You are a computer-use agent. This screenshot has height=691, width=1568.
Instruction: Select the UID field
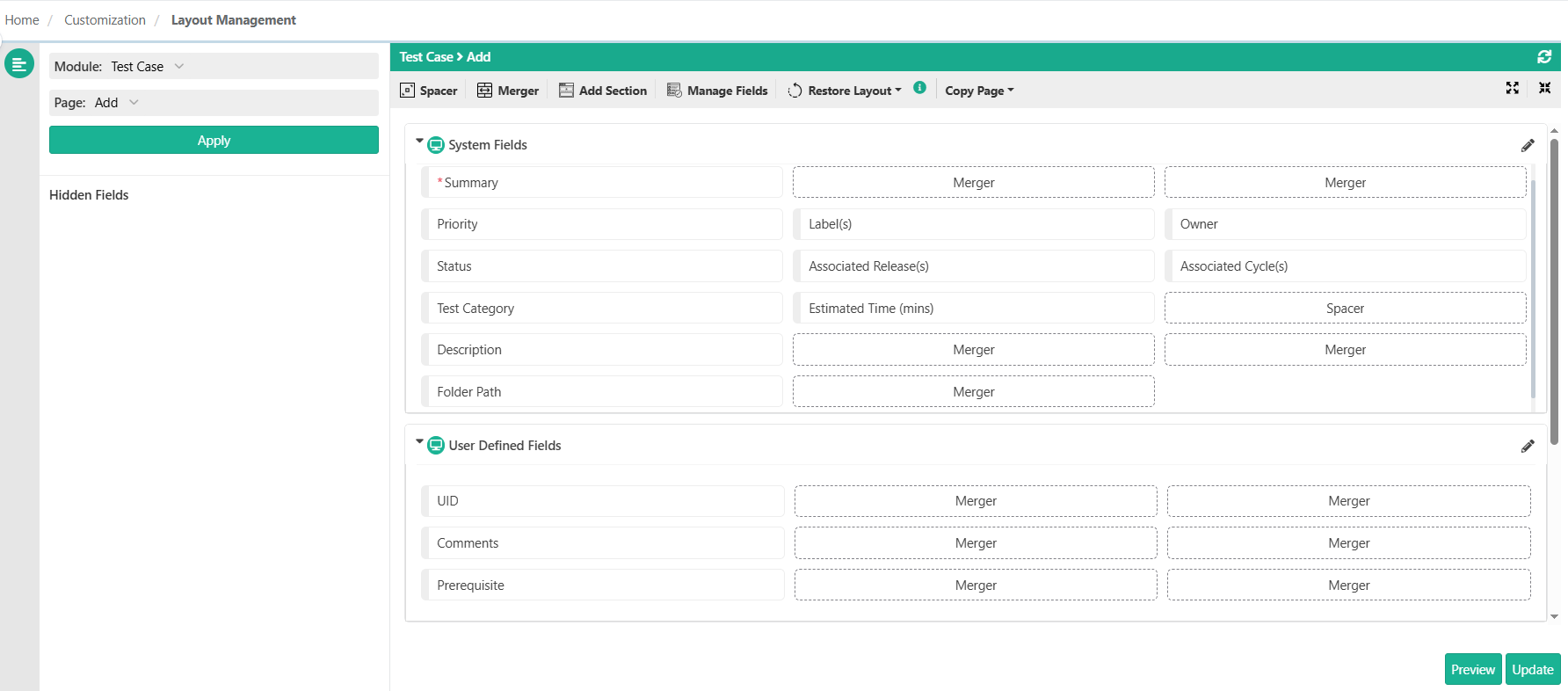(603, 501)
